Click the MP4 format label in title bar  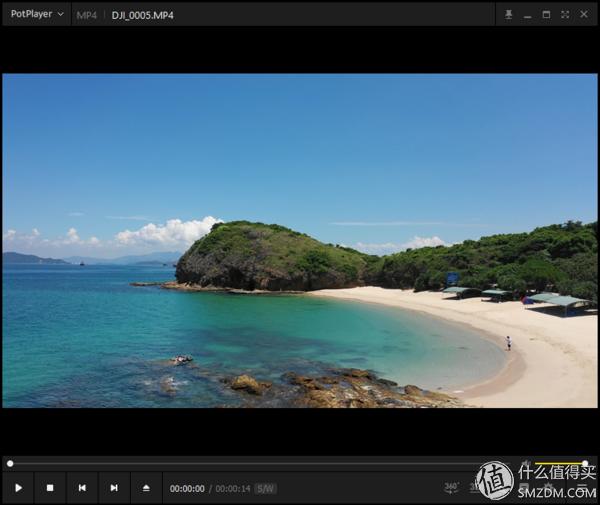[86, 15]
